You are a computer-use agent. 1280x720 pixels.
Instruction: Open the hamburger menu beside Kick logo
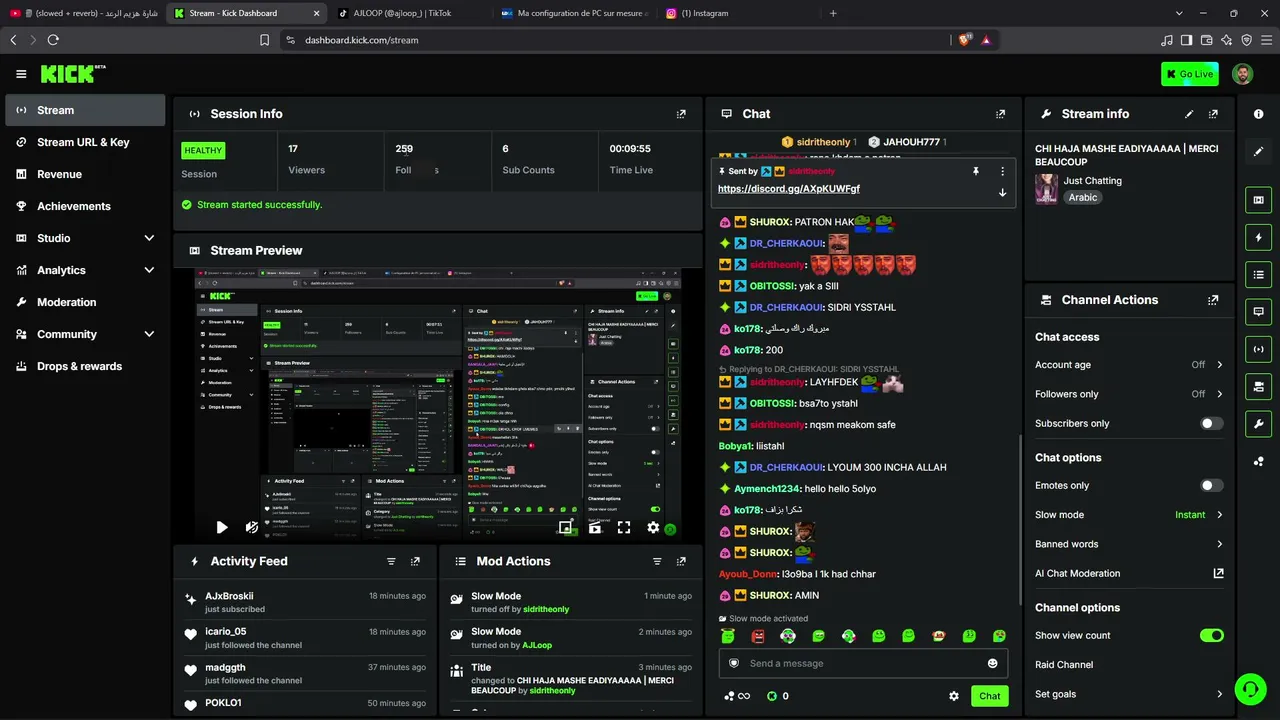[21, 74]
